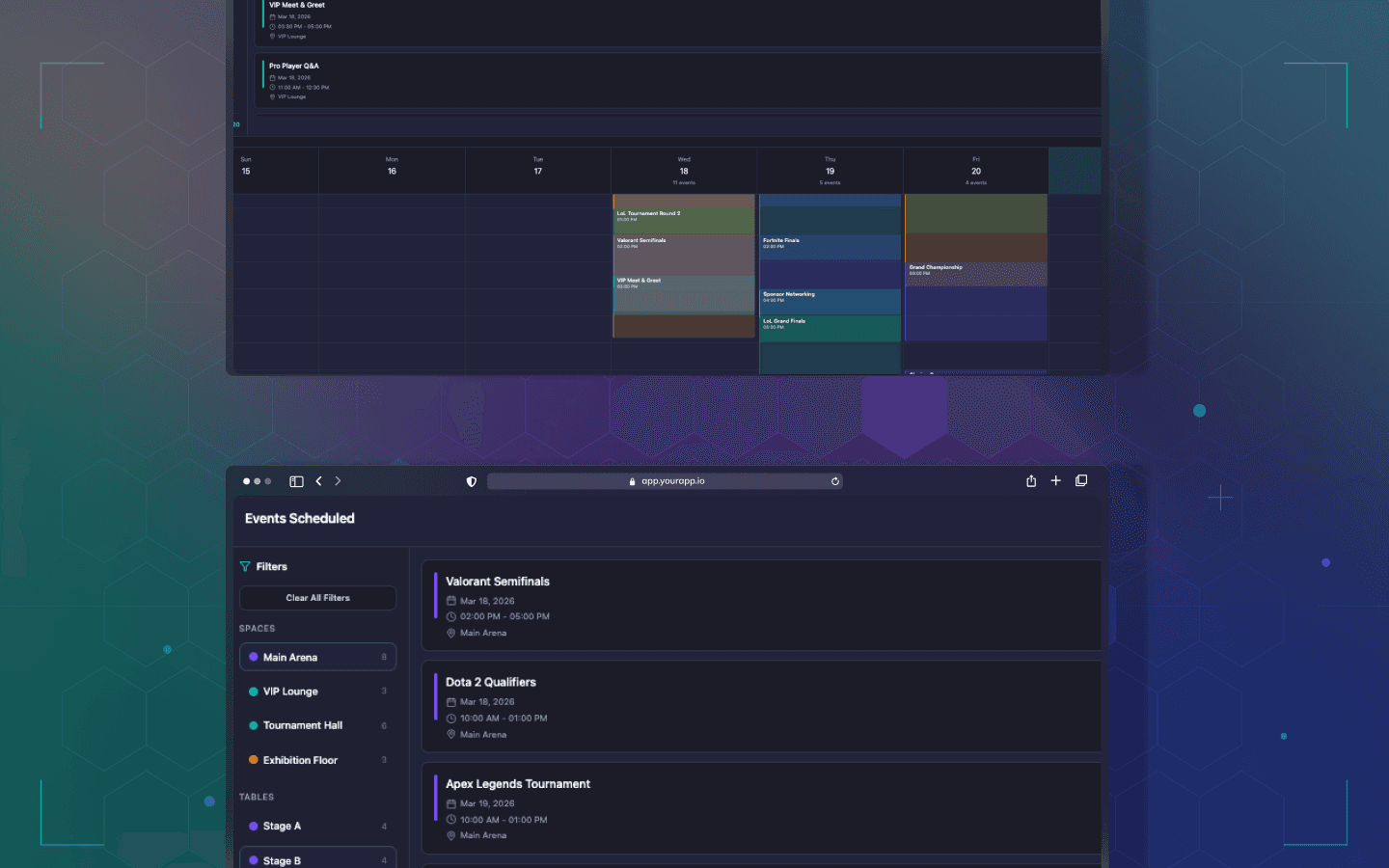Screen dimensions: 1389x868
Task: Open the Dota 2 Qualifiers event card
Action: 762,707
